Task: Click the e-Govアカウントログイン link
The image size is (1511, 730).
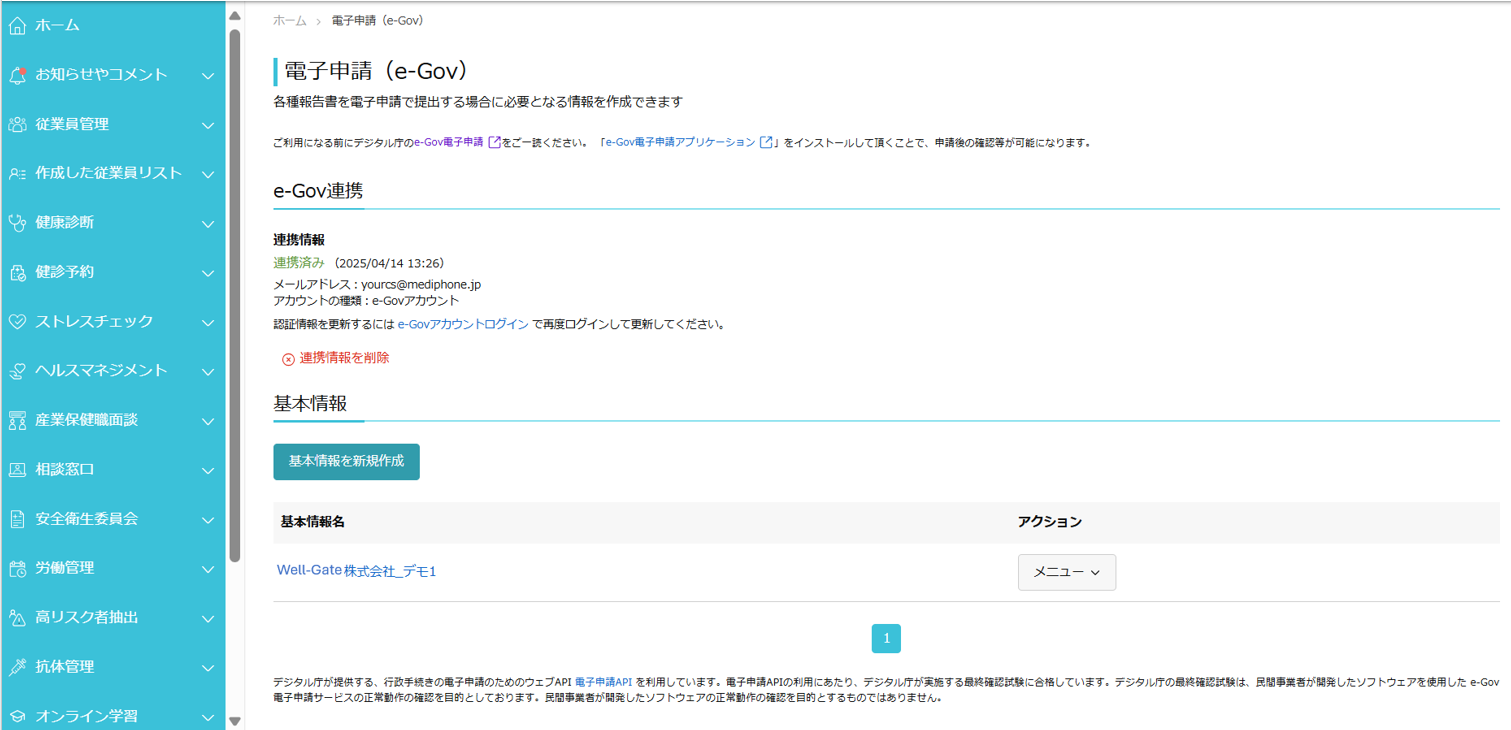Action: click(x=463, y=325)
